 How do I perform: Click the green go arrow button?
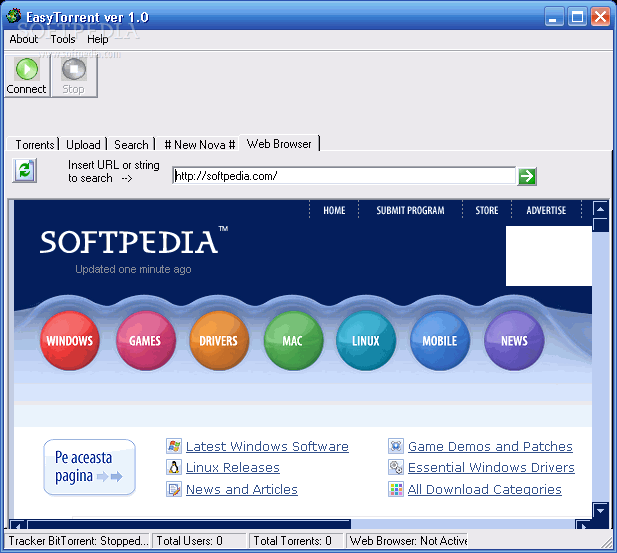pos(526,176)
